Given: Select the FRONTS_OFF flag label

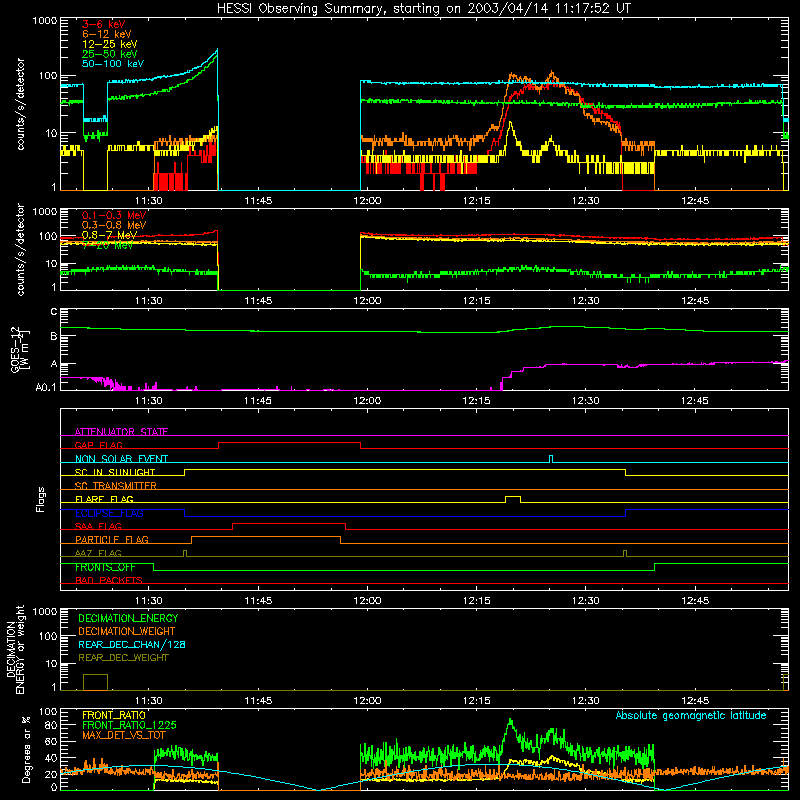Looking at the screenshot, I should [x=105, y=567].
